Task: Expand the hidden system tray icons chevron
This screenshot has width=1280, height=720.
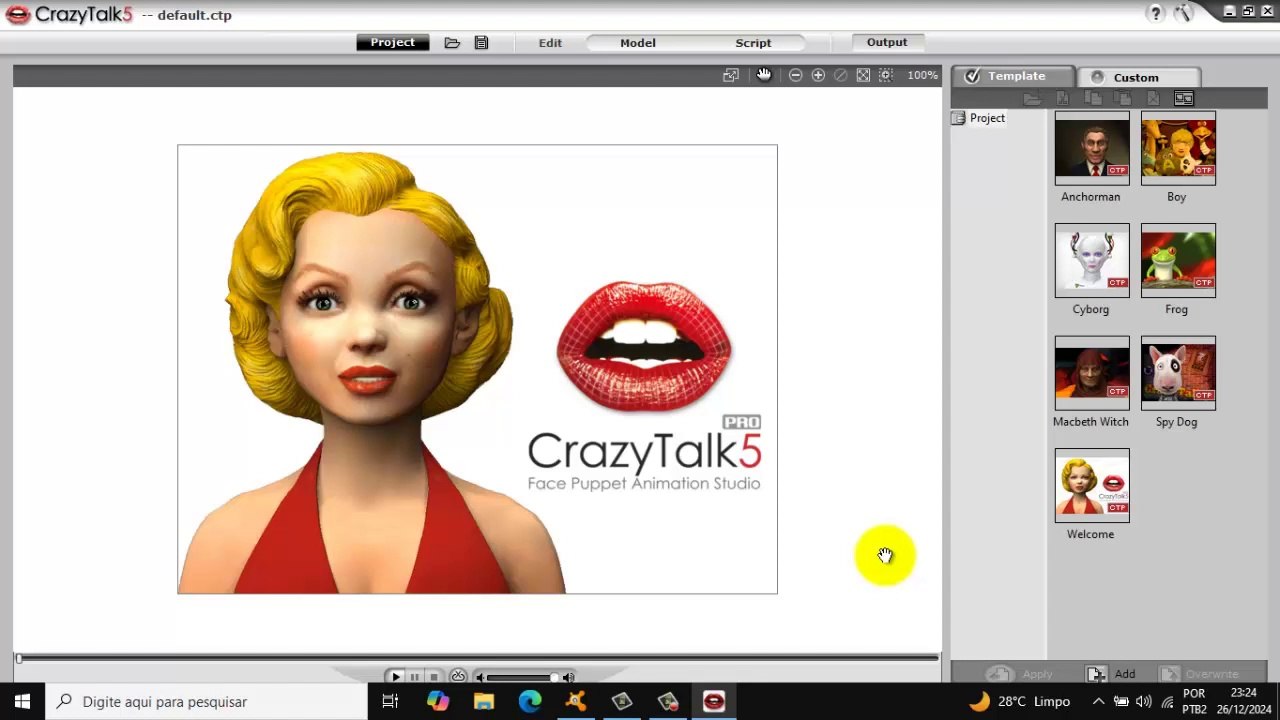Action: 1098,701
